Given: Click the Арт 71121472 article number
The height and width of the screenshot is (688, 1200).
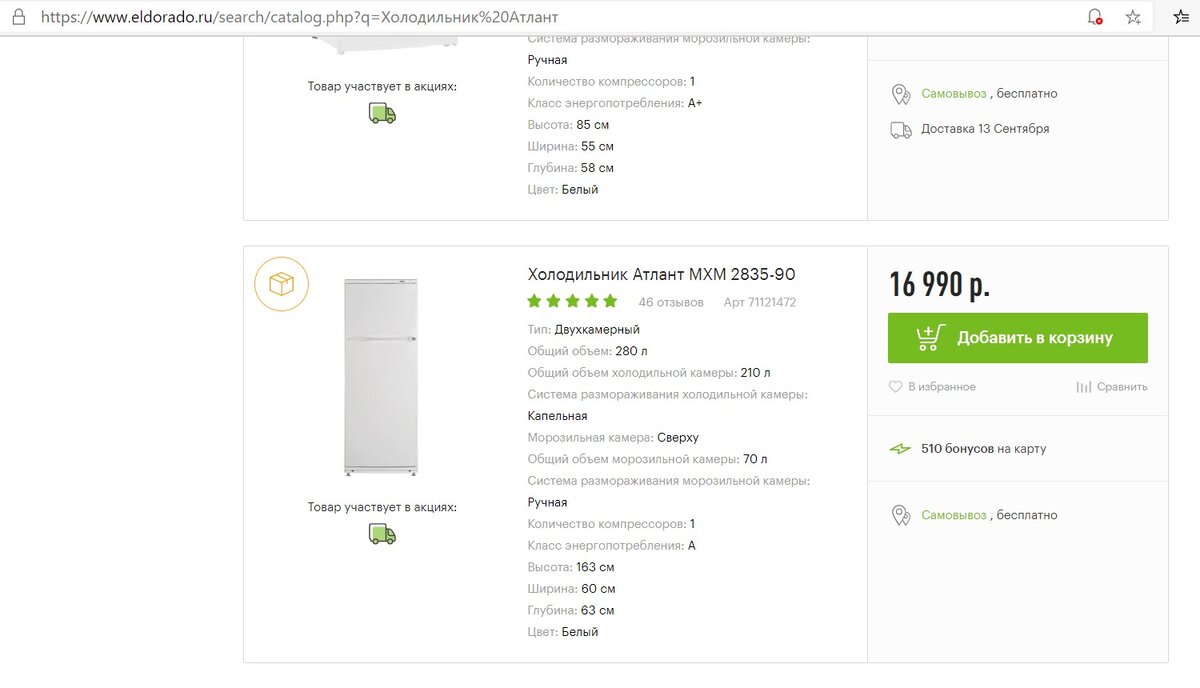Looking at the screenshot, I should (760, 302).
